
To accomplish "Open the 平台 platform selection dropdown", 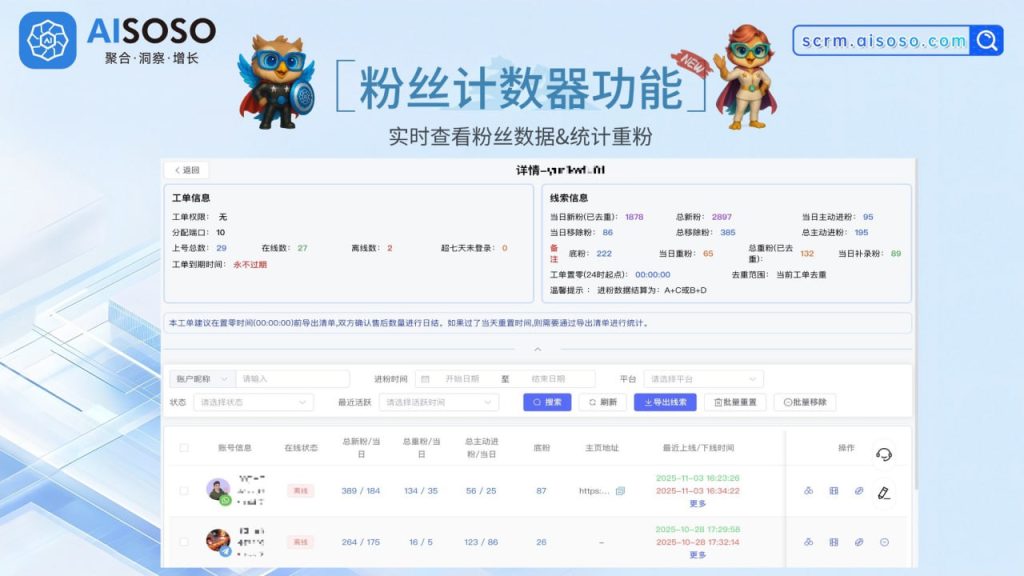I will 703,379.
